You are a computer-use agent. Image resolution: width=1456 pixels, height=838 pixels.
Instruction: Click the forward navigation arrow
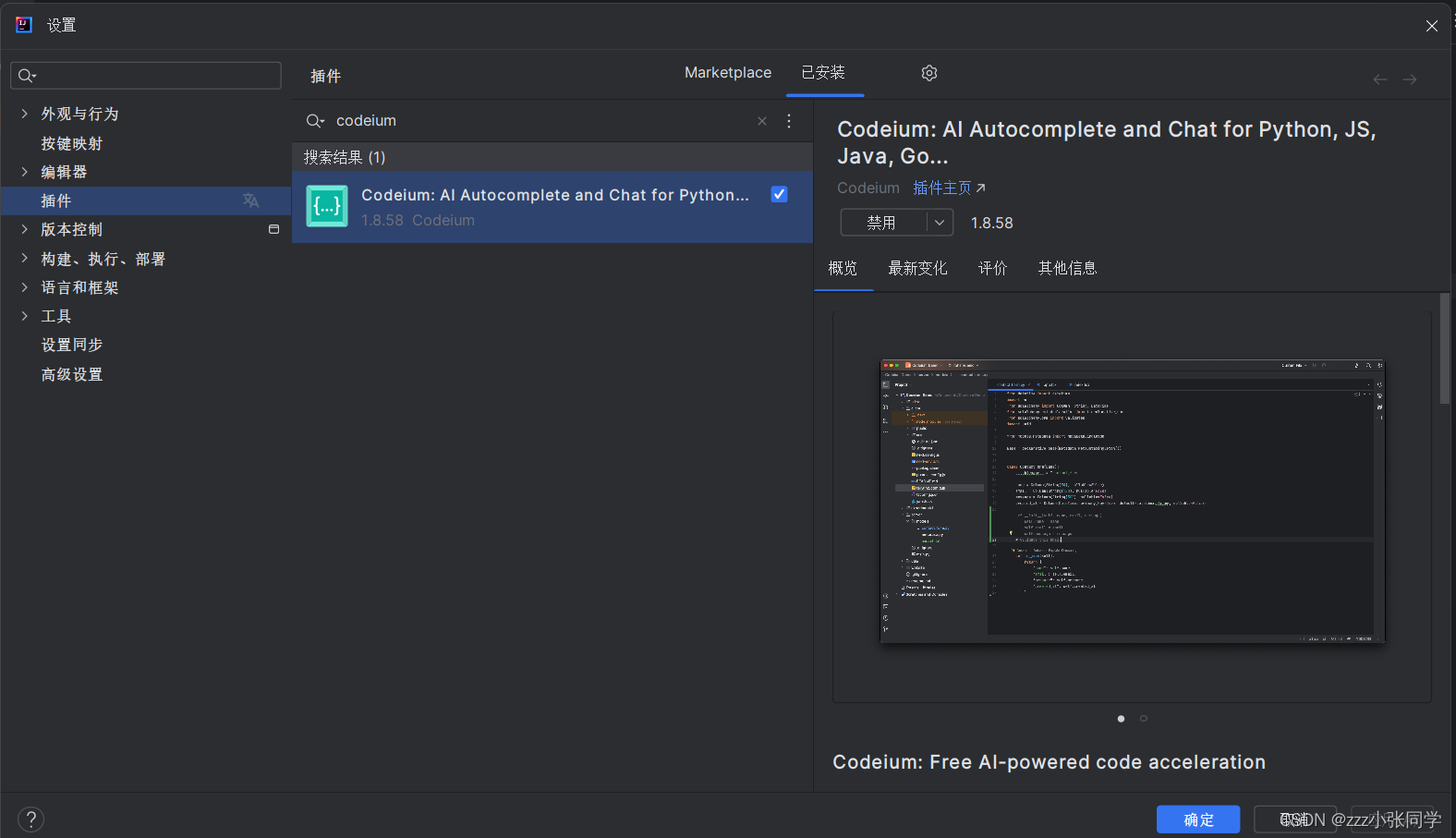(1410, 79)
